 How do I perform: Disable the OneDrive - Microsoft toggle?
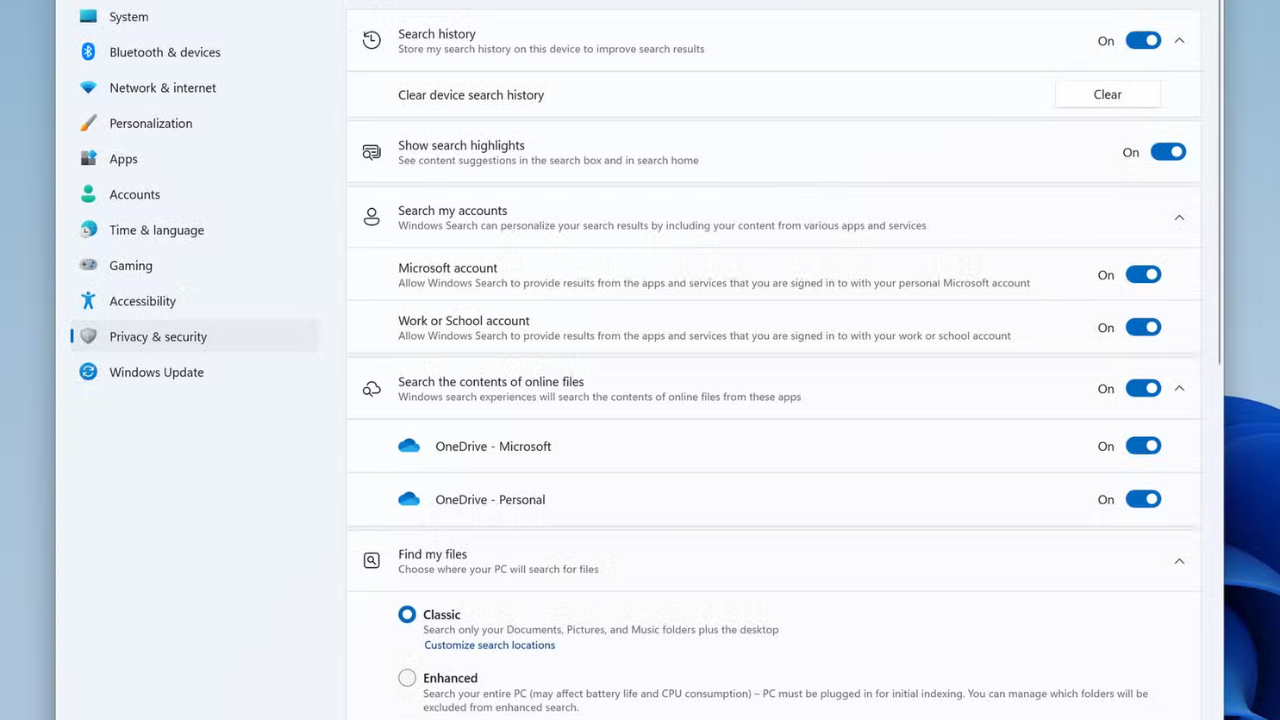click(x=1143, y=446)
